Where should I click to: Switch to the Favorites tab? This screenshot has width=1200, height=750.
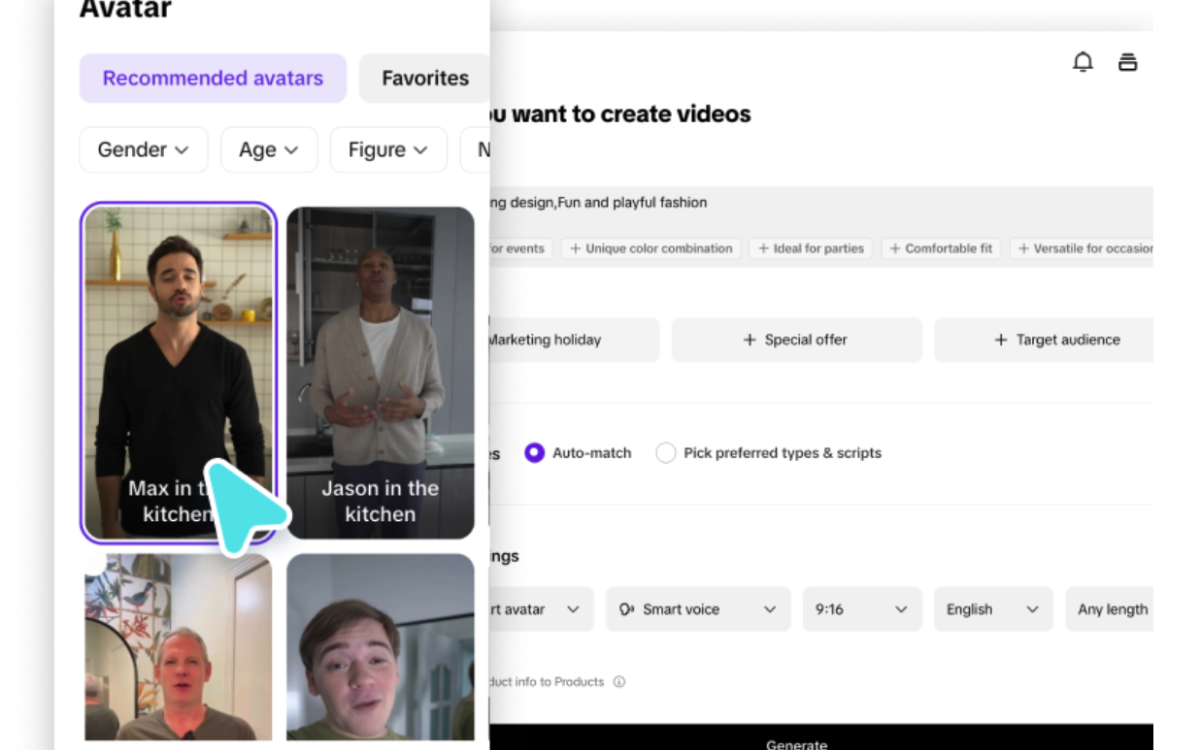pos(425,78)
